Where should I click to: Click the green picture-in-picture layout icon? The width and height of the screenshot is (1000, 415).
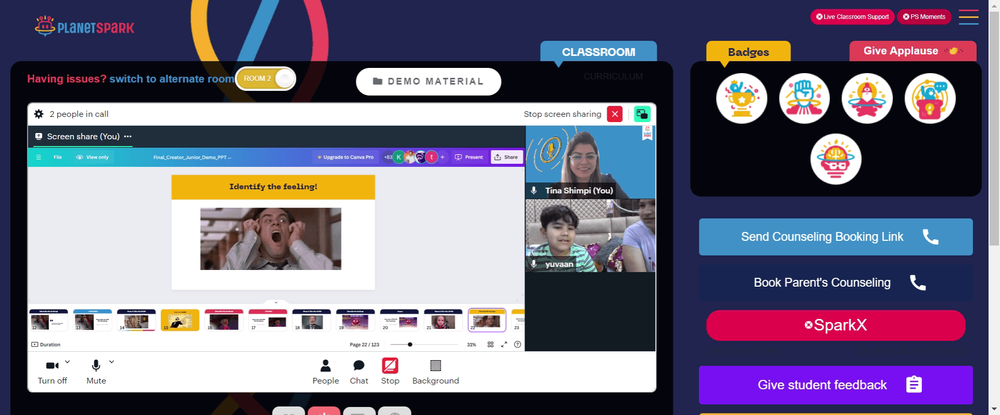[642, 114]
